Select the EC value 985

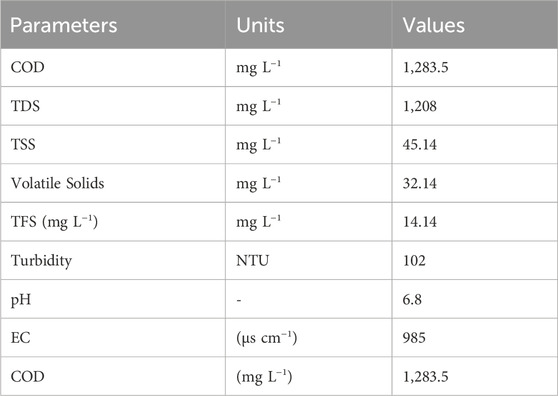(x=414, y=338)
